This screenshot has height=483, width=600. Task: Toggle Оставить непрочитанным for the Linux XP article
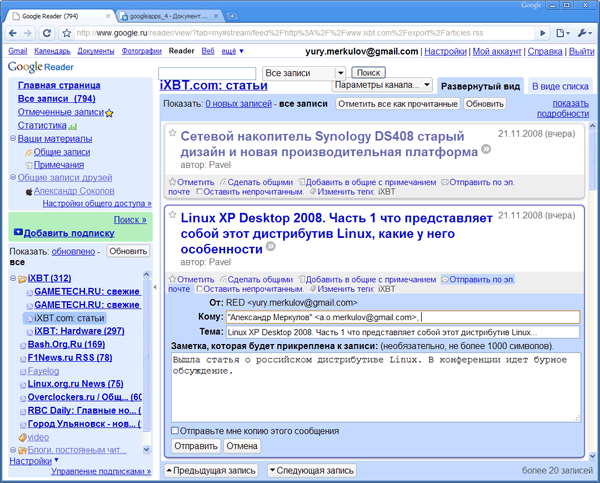(x=250, y=289)
